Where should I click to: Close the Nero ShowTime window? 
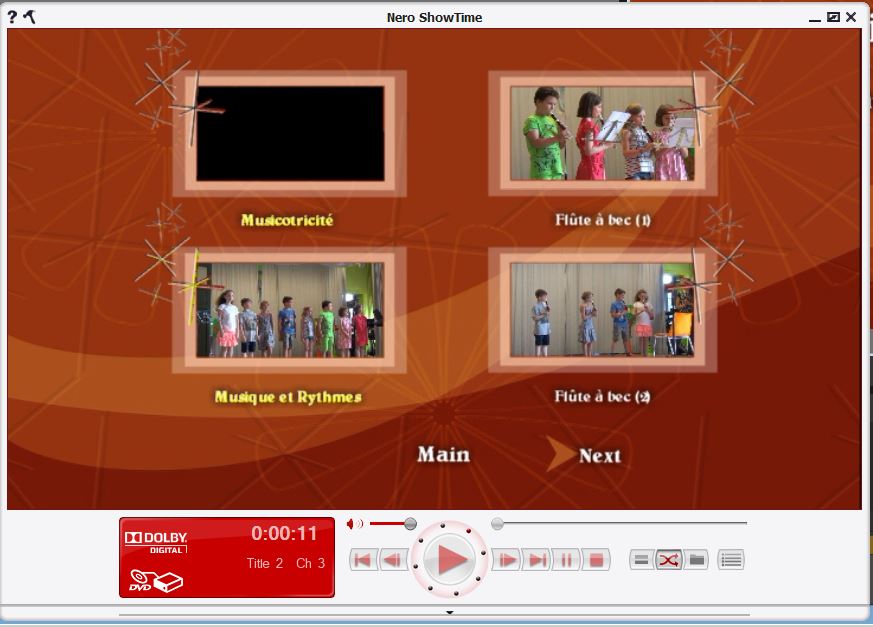click(851, 17)
